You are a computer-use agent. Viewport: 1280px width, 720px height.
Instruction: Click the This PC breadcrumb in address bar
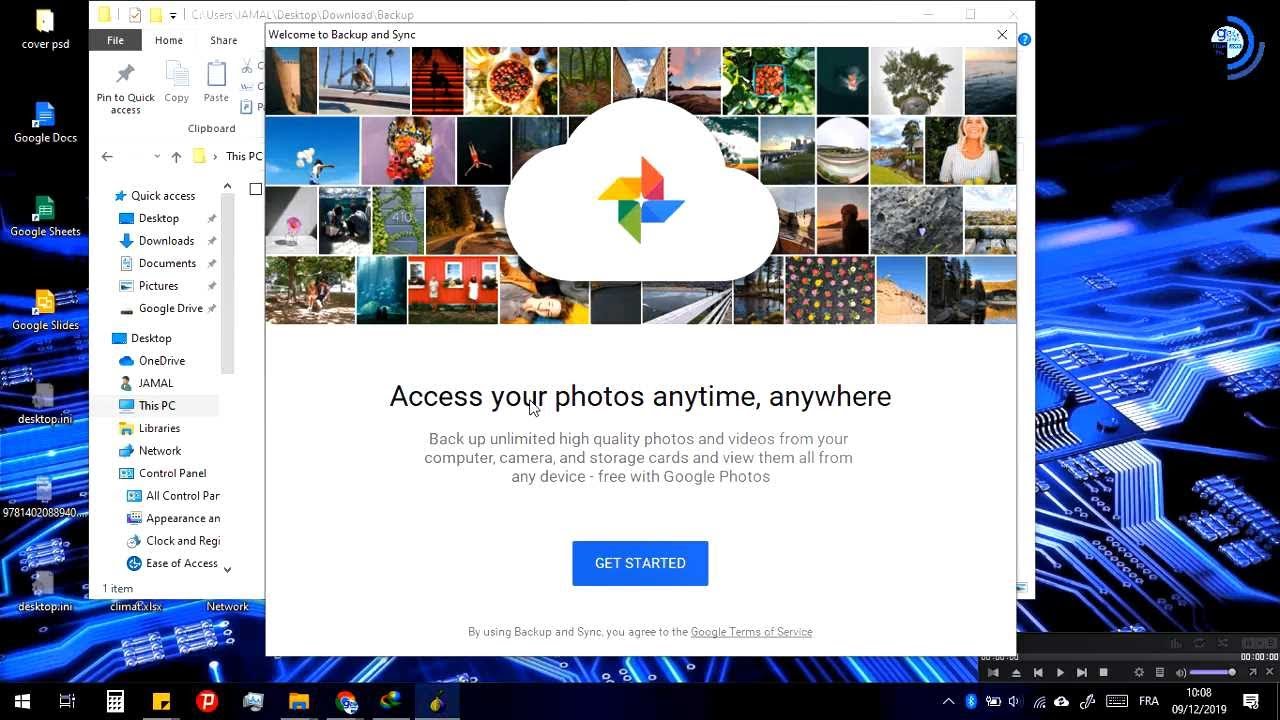[244, 156]
